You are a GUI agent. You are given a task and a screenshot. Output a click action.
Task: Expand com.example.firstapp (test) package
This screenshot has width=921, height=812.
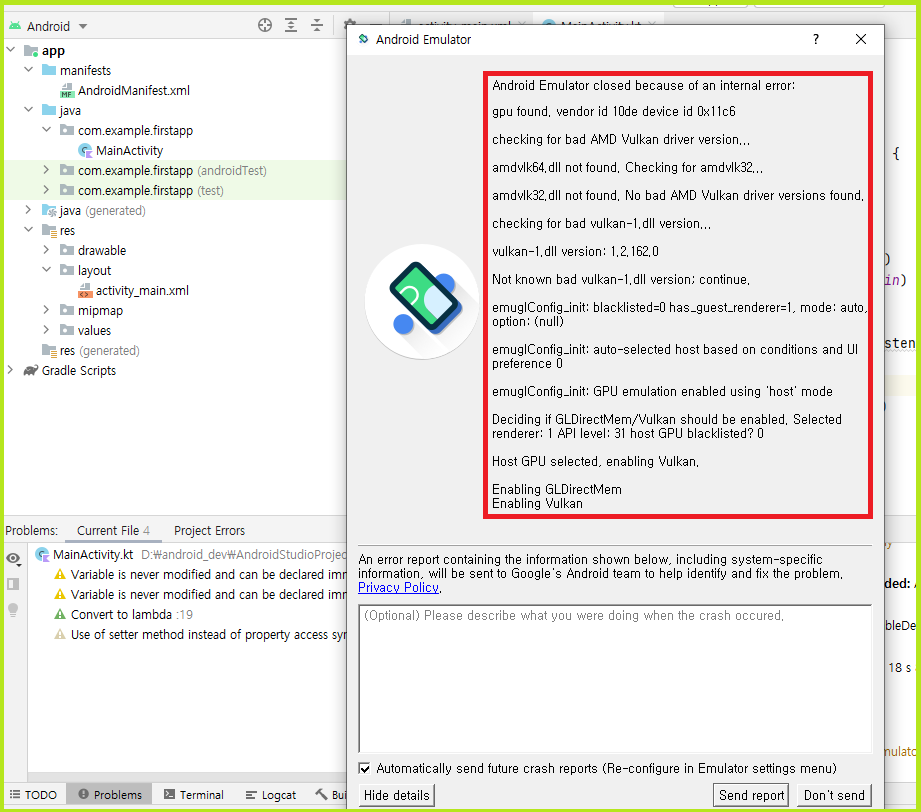click(46, 190)
